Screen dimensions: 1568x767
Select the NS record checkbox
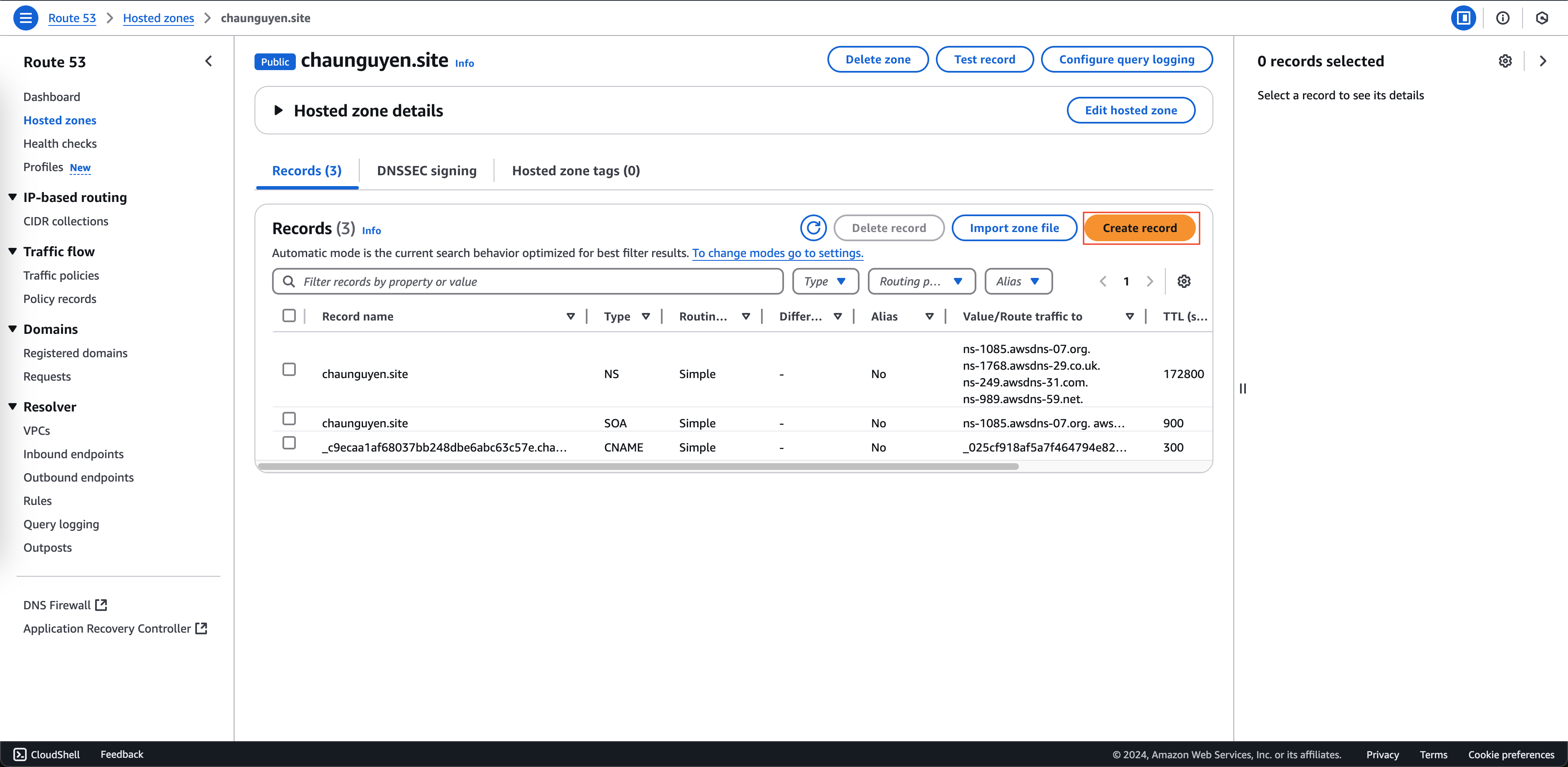tap(289, 369)
